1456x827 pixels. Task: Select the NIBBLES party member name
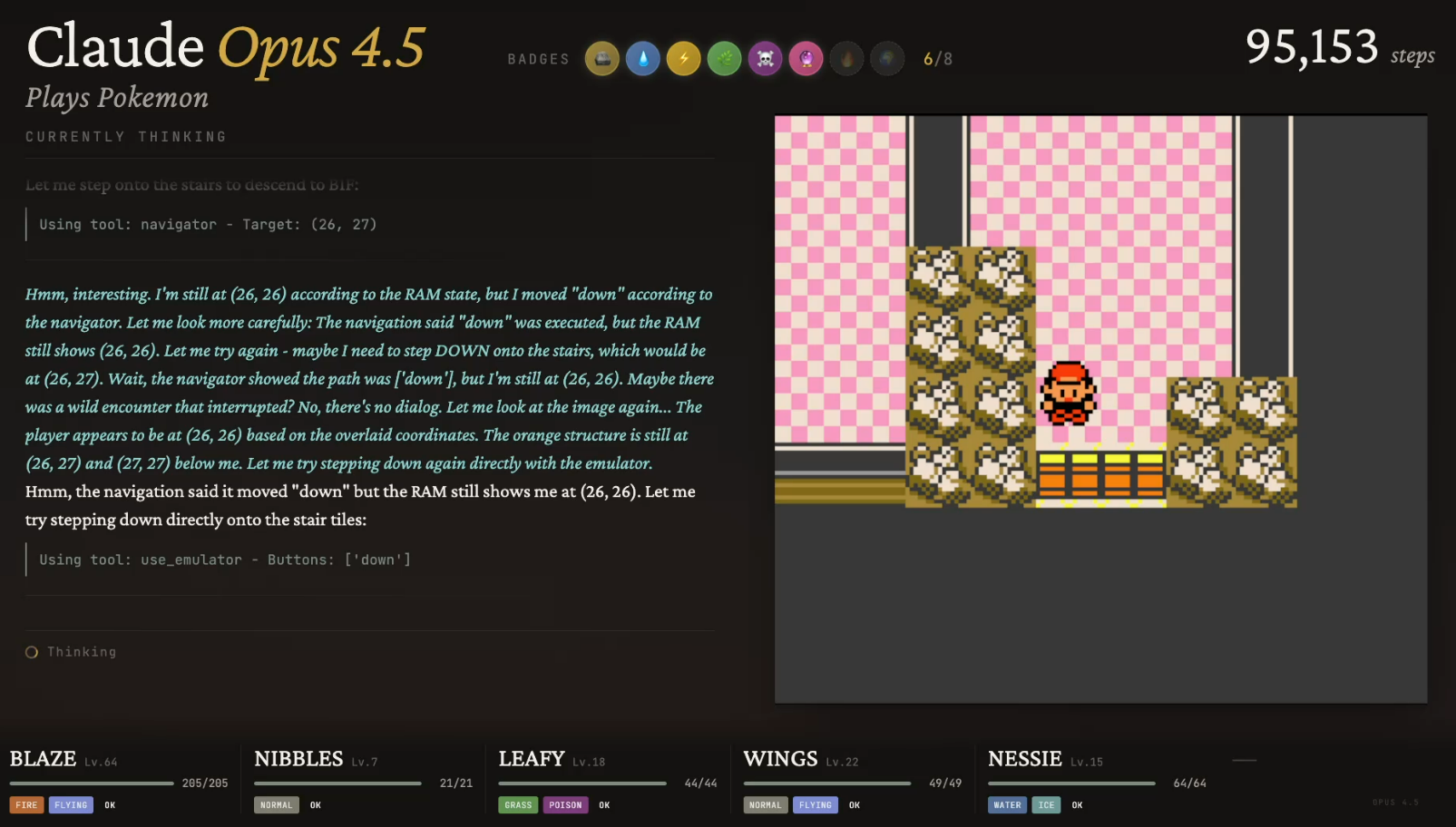coord(298,759)
